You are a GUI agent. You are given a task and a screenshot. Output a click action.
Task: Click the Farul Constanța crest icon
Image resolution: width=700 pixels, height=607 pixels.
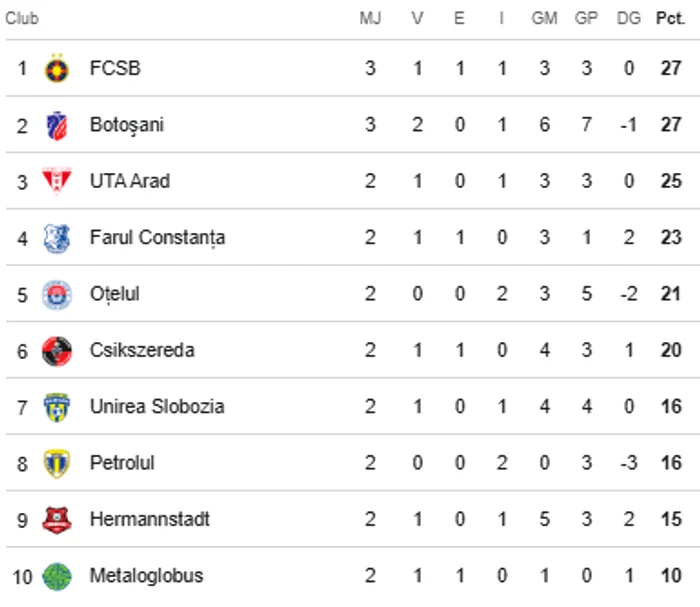57,238
